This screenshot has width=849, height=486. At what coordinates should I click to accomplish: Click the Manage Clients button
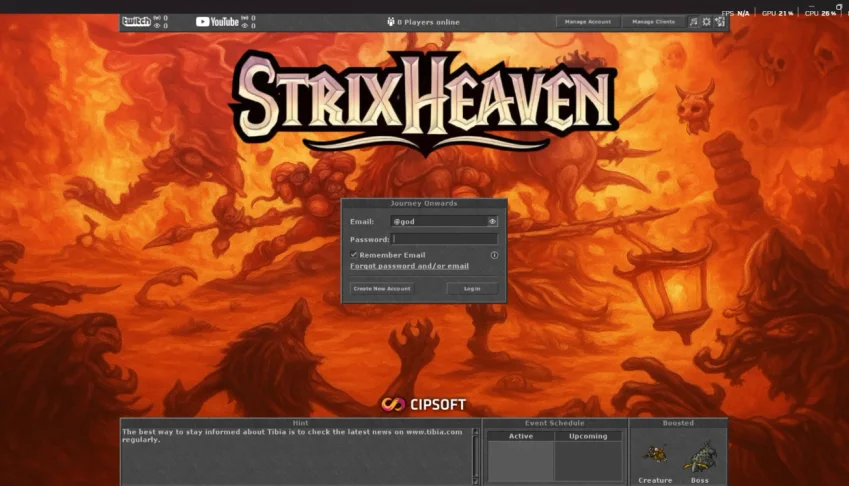pos(654,22)
